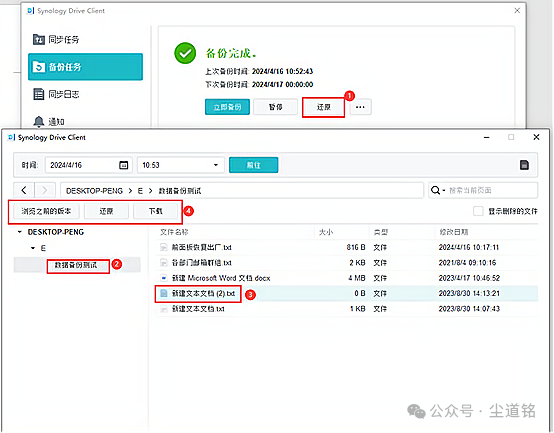Click size cell 4 MB
This screenshot has height=433, width=554.
coord(356,278)
